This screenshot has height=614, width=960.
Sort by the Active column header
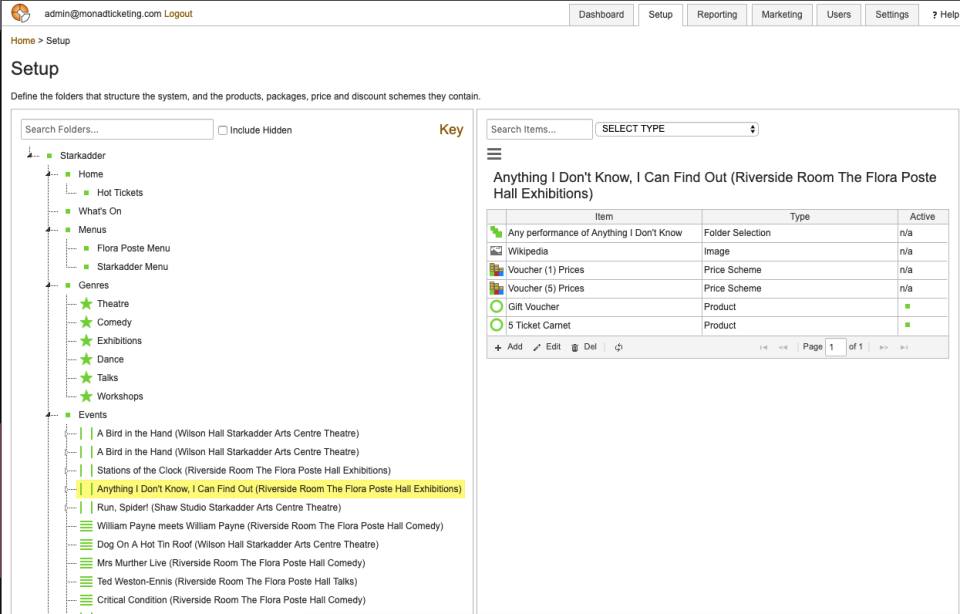tap(922, 217)
